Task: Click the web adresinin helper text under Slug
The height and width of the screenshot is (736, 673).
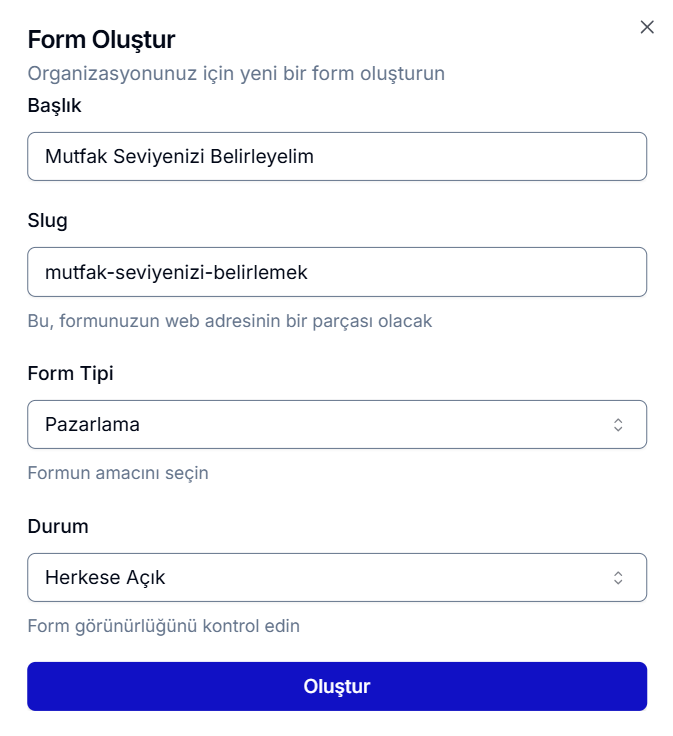Action: (x=229, y=321)
